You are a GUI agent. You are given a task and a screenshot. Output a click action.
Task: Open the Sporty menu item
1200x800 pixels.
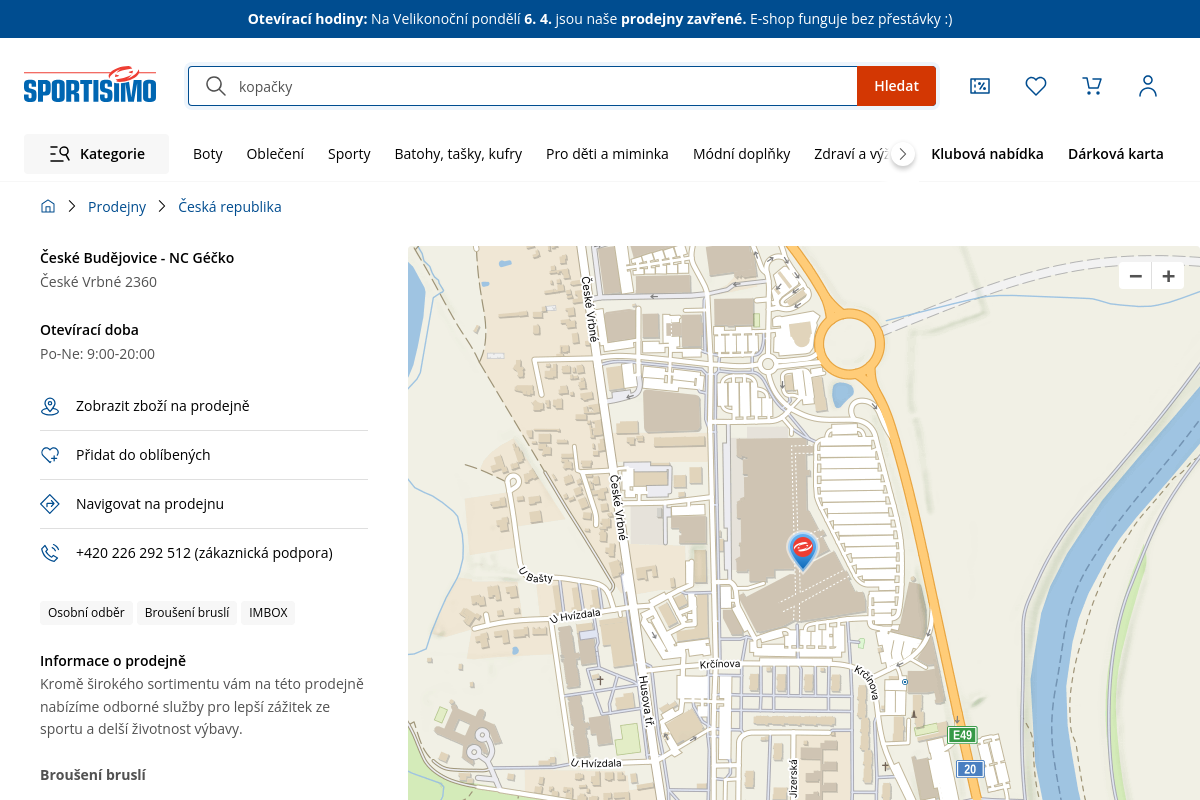click(x=349, y=154)
